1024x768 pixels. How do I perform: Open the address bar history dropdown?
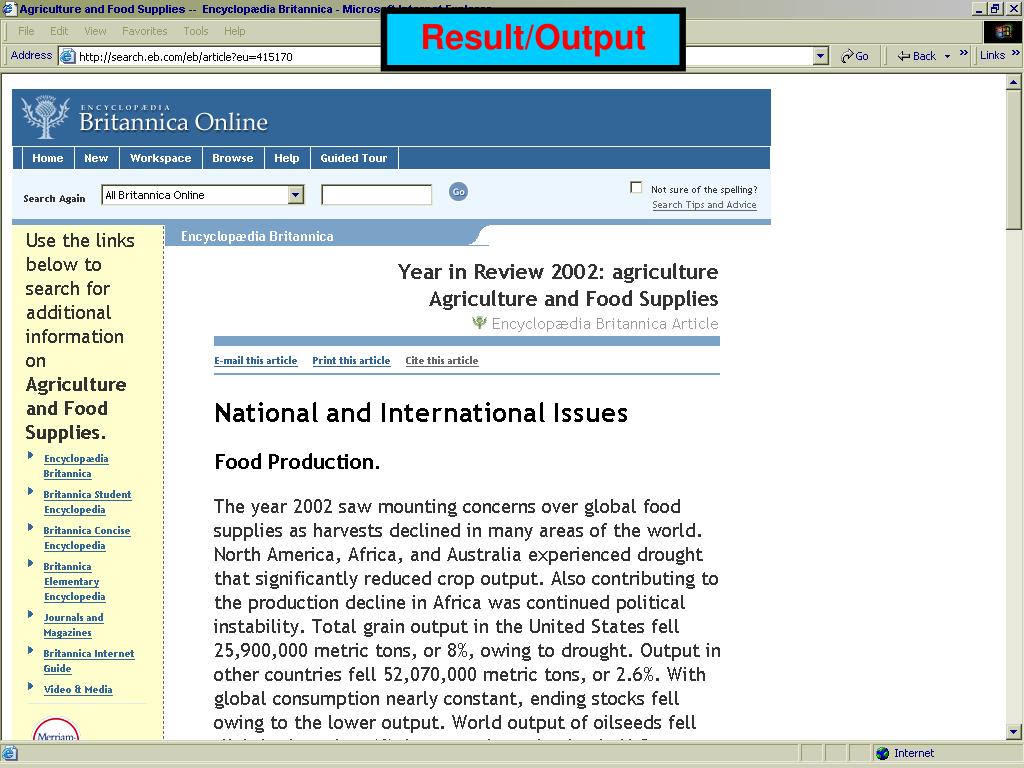(x=822, y=56)
